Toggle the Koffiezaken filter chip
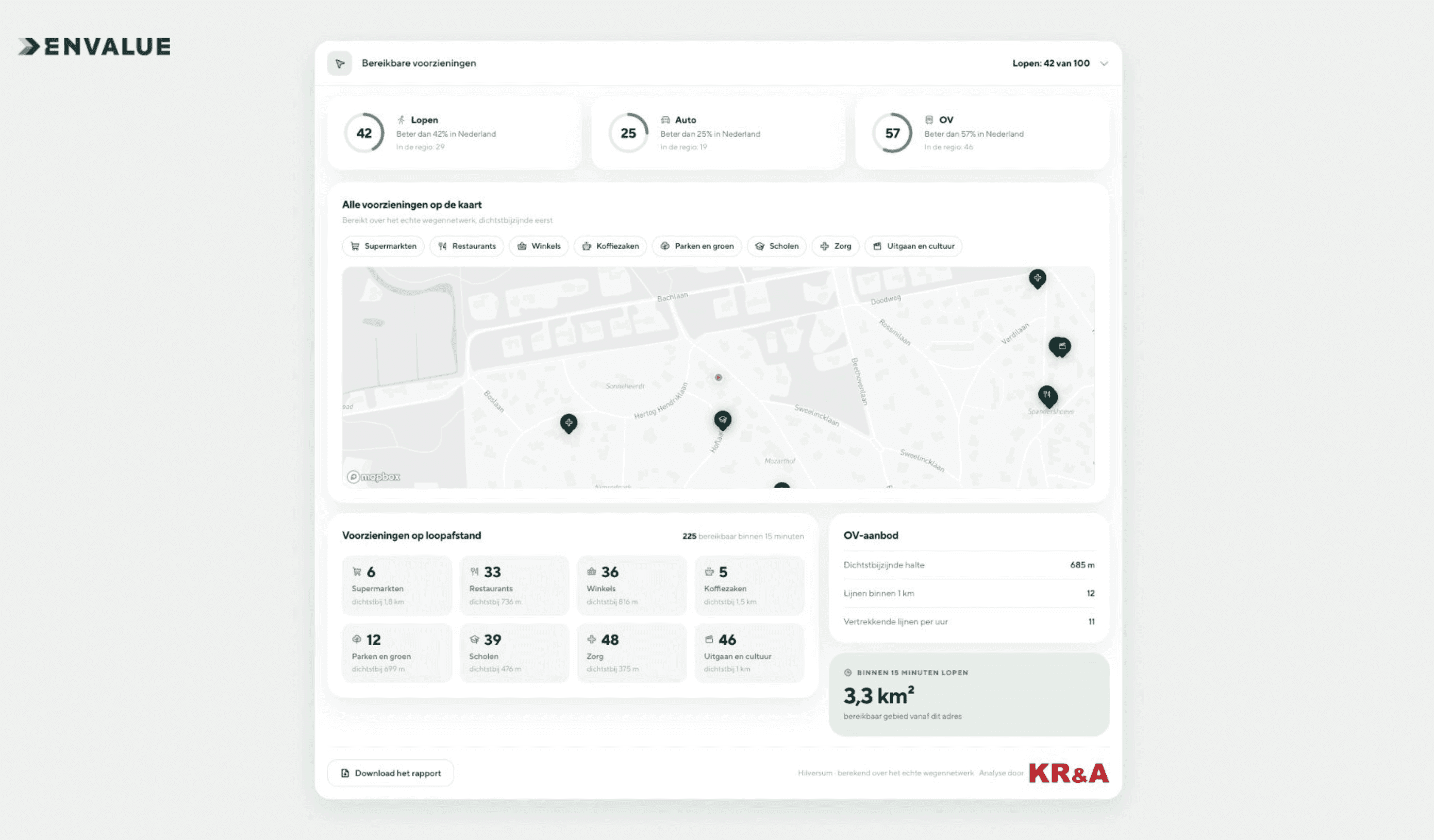The width and height of the screenshot is (1434, 840). tap(610, 246)
